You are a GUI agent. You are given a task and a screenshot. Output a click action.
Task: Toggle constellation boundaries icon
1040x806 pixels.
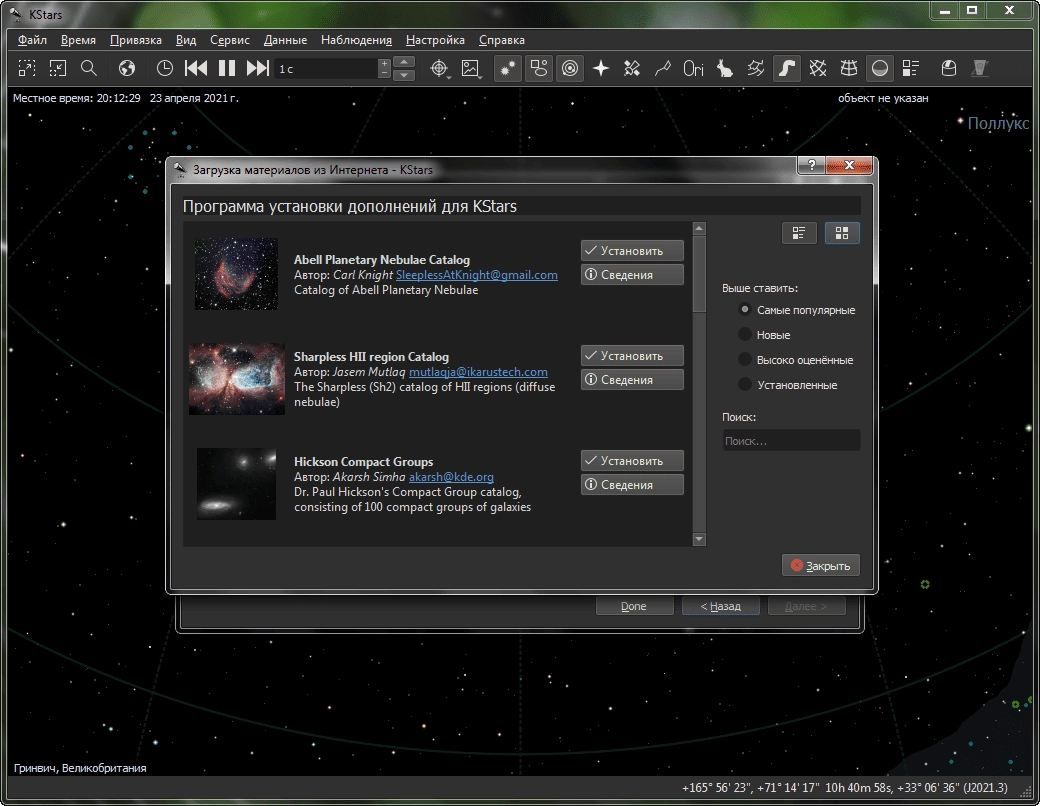pyautogui.click(x=755, y=68)
